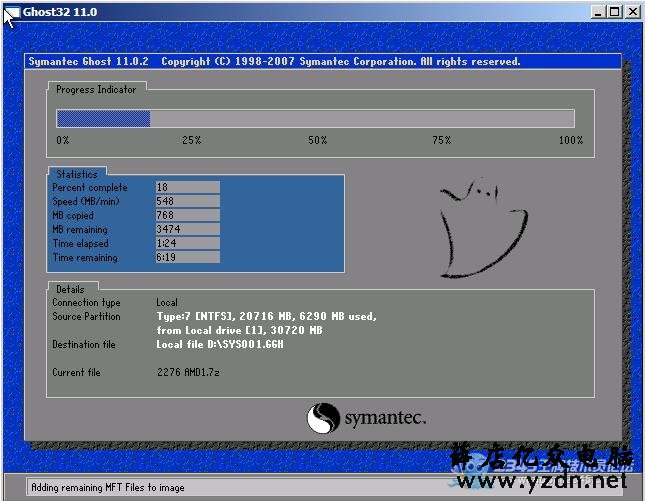Click the 'Ghost32 11.0' title bar text

pyautogui.click(x=60, y=12)
